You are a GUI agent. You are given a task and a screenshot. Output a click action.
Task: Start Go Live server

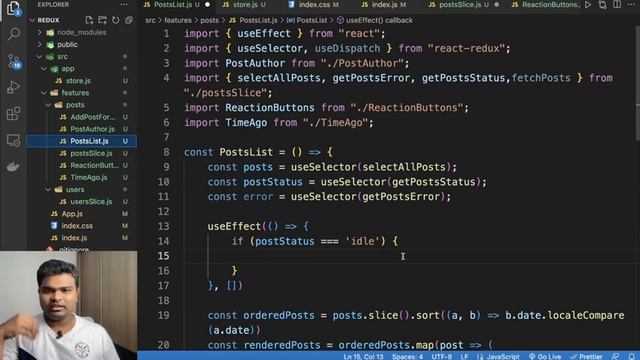(545, 356)
